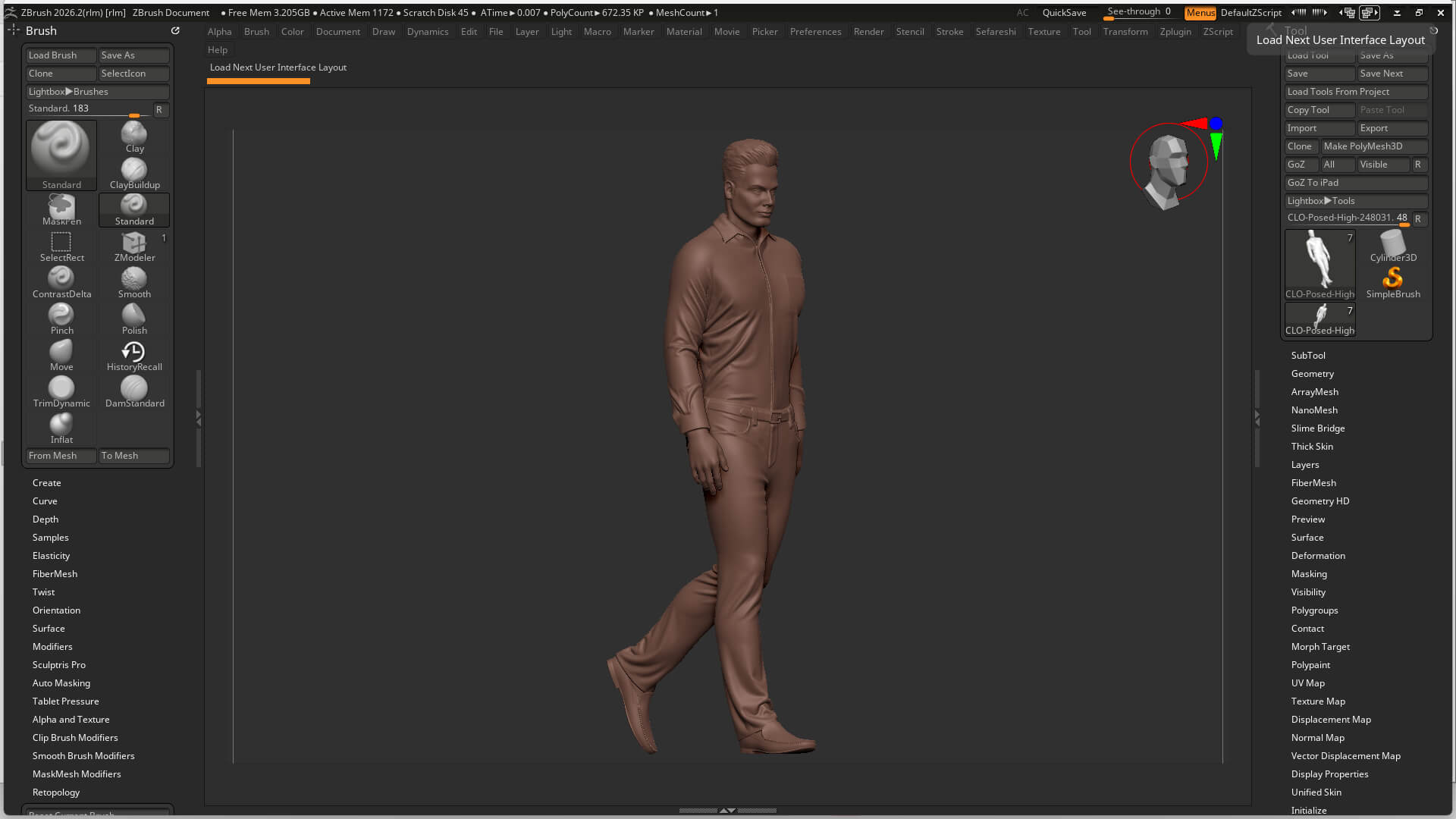The image size is (1456, 819).
Task: Select the ClayBuildup brush
Action: (x=134, y=174)
